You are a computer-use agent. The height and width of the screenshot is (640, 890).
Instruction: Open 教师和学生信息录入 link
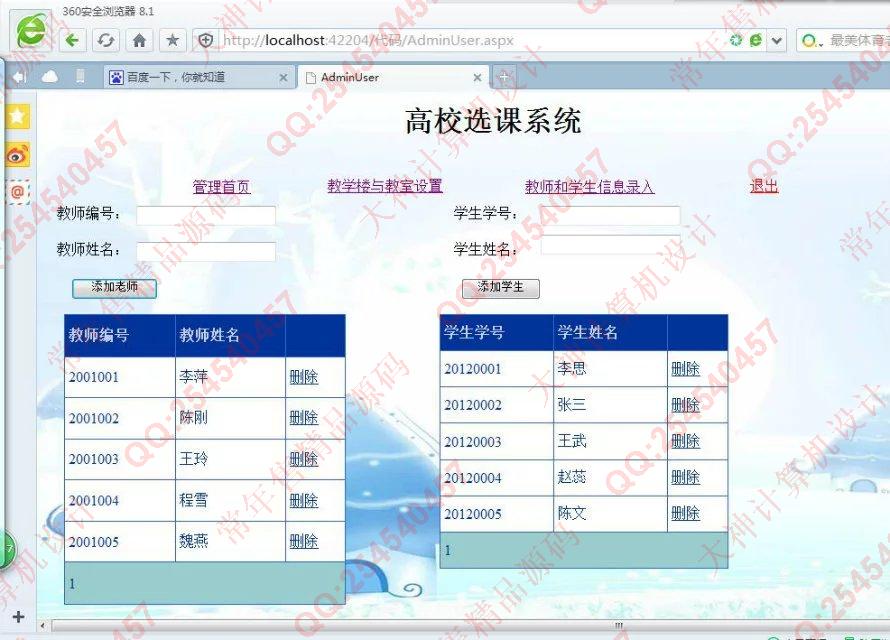pos(589,187)
